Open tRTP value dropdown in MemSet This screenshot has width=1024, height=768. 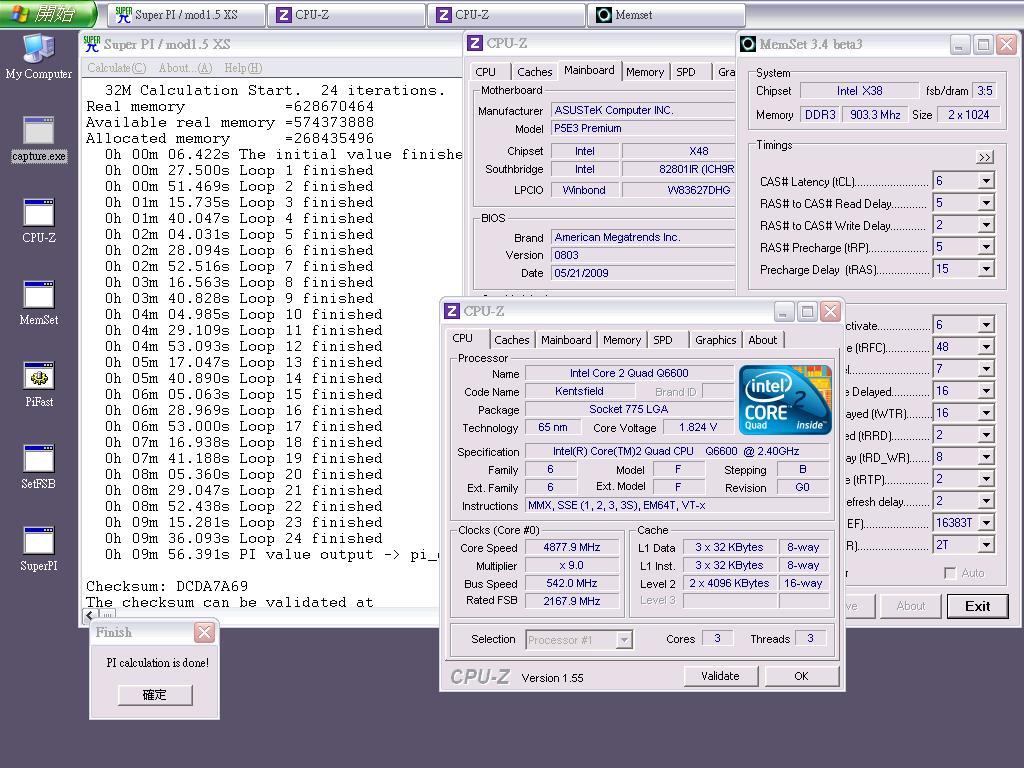tap(986, 479)
